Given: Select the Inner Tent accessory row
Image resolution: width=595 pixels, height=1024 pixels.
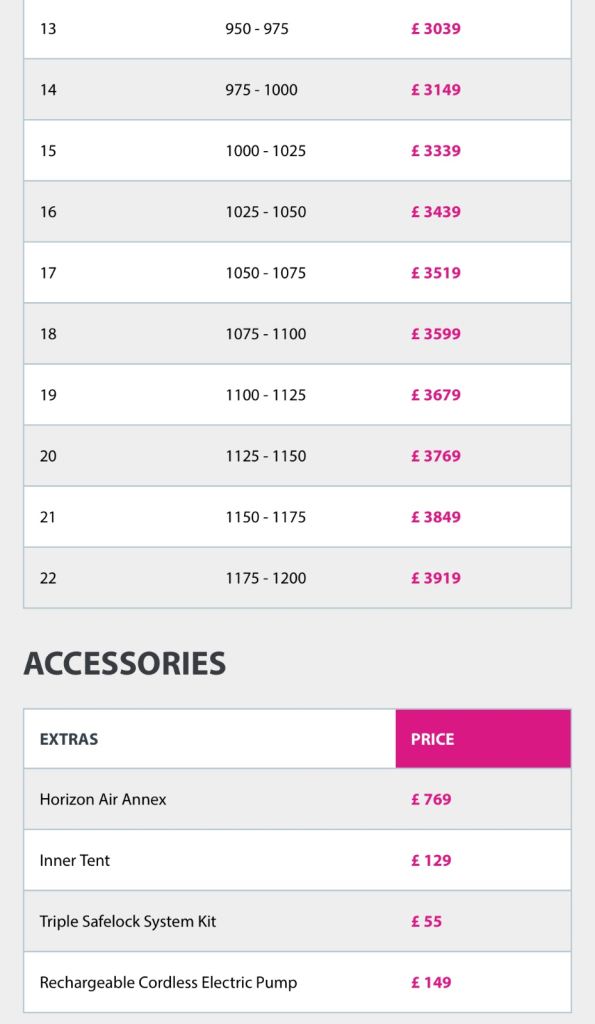Looking at the screenshot, I should pos(297,860).
